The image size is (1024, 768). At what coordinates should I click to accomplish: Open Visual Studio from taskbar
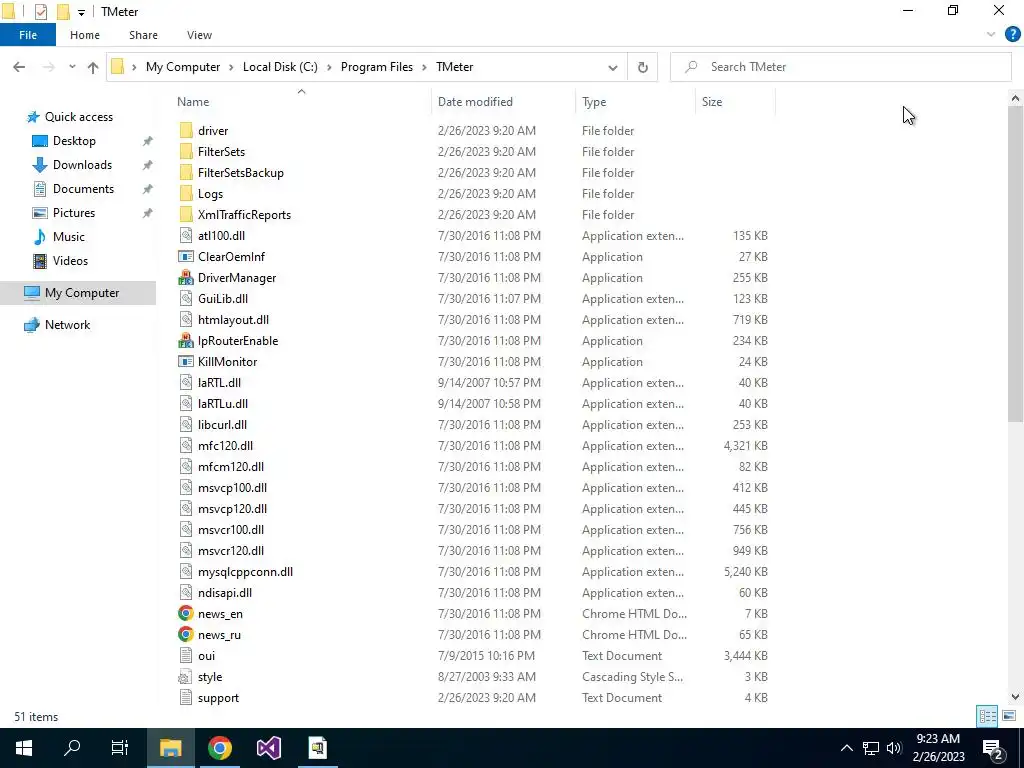[268, 748]
